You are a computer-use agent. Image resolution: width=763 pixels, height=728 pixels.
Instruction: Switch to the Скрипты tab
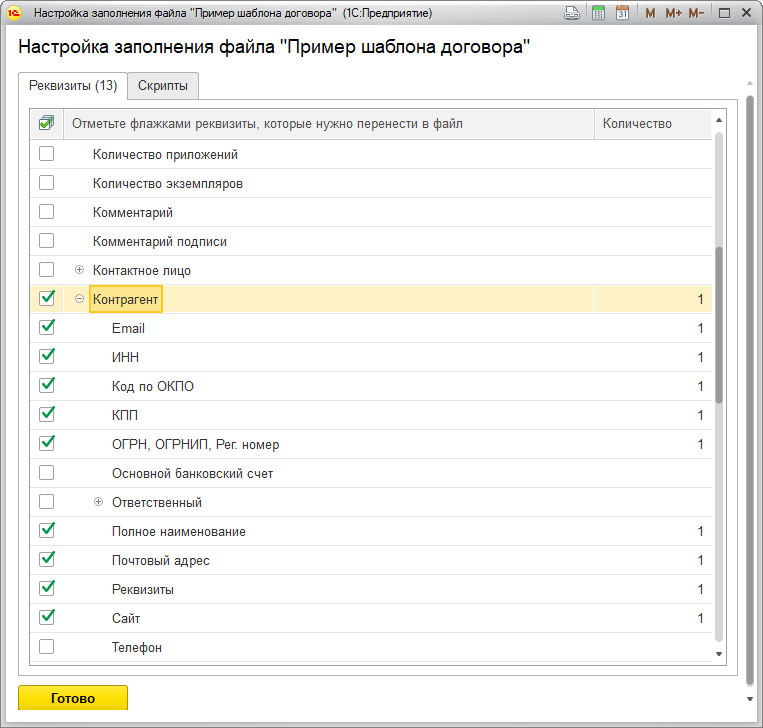[x=163, y=86]
